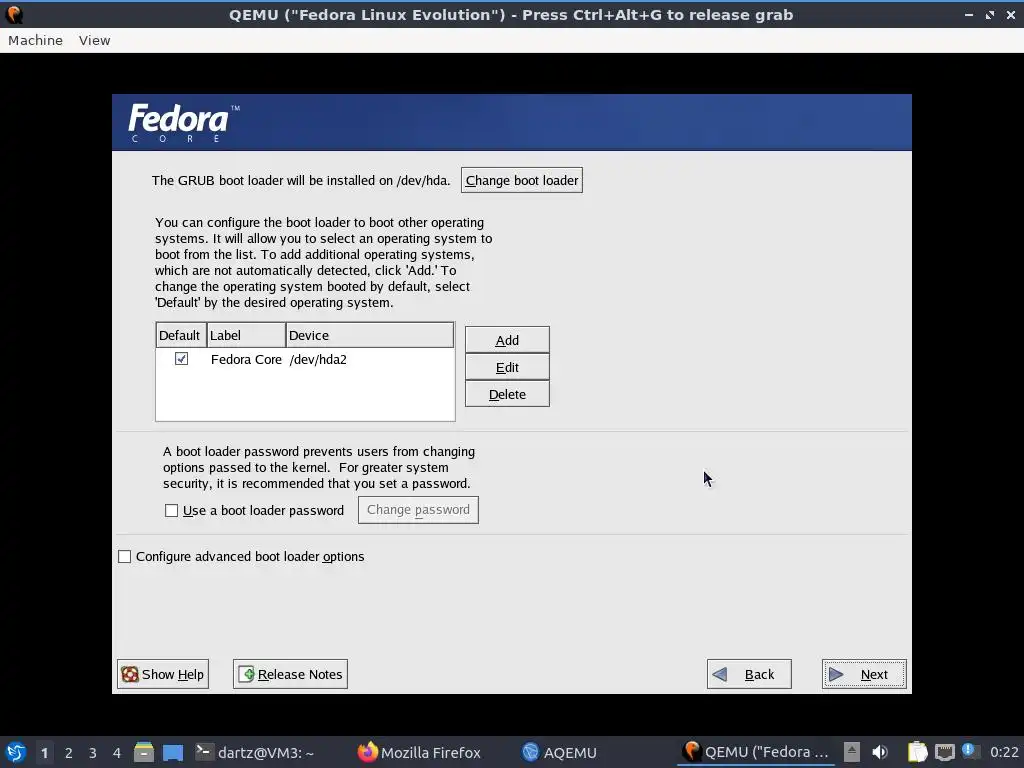Toggle Default checkbox for Fedora Core
This screenshot has width=1024, height=768.
click(x=182, y=359)
